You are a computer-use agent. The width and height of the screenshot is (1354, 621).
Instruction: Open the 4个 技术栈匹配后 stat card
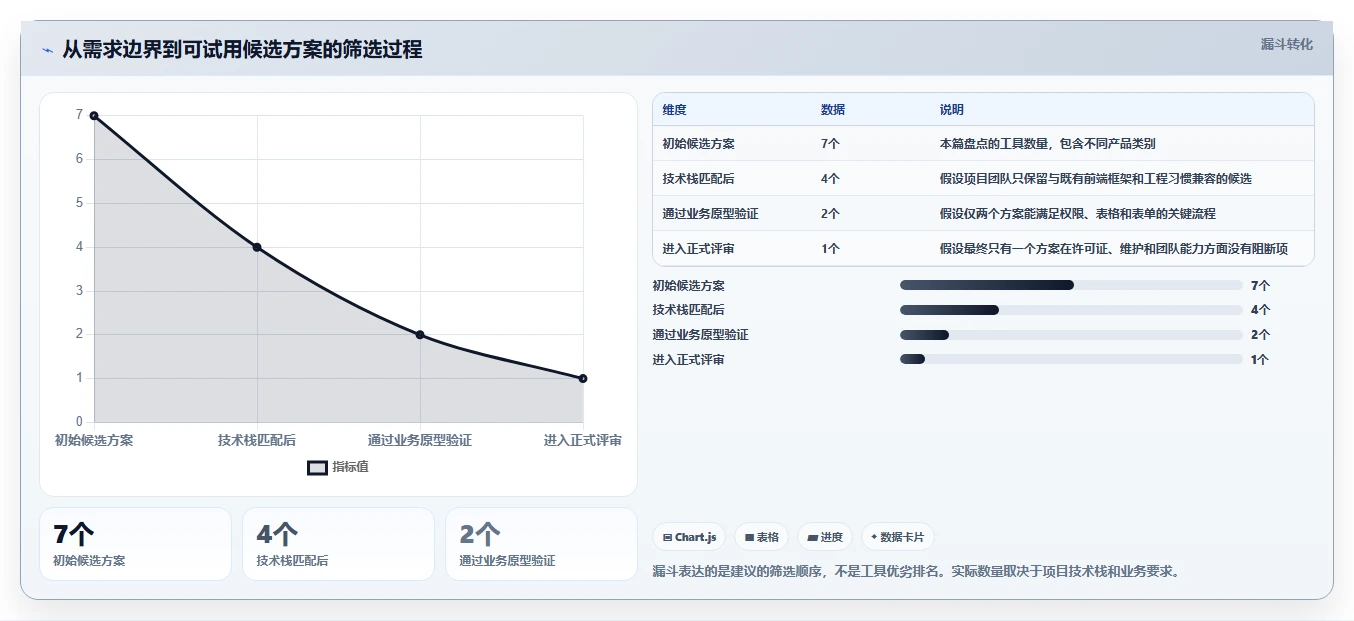pos(338,544)
